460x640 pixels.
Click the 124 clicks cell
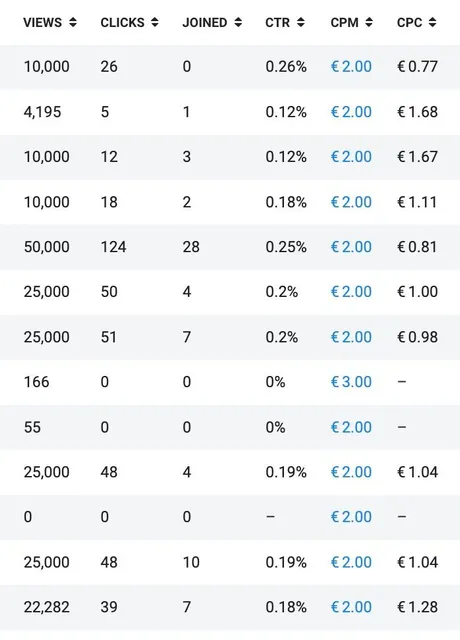(x=113, y=247)
